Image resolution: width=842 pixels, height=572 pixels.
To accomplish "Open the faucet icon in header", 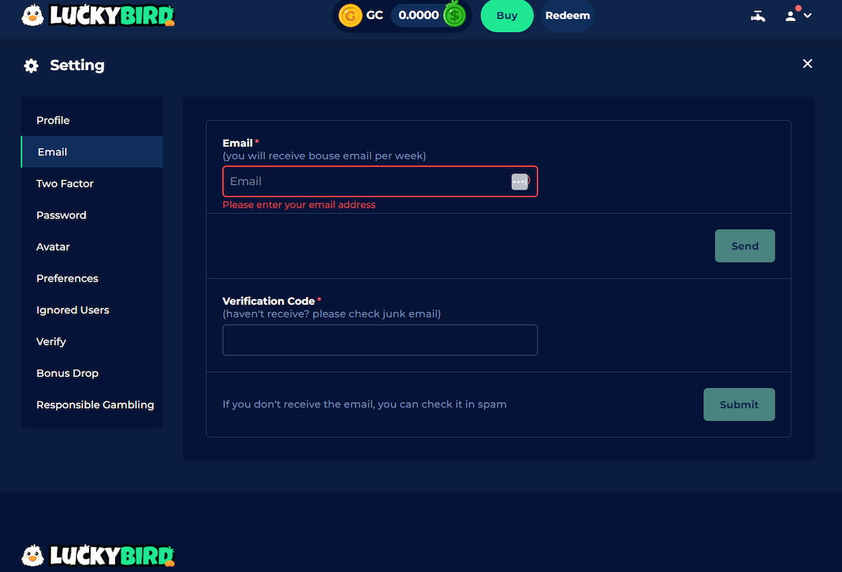I will point(758,16).
